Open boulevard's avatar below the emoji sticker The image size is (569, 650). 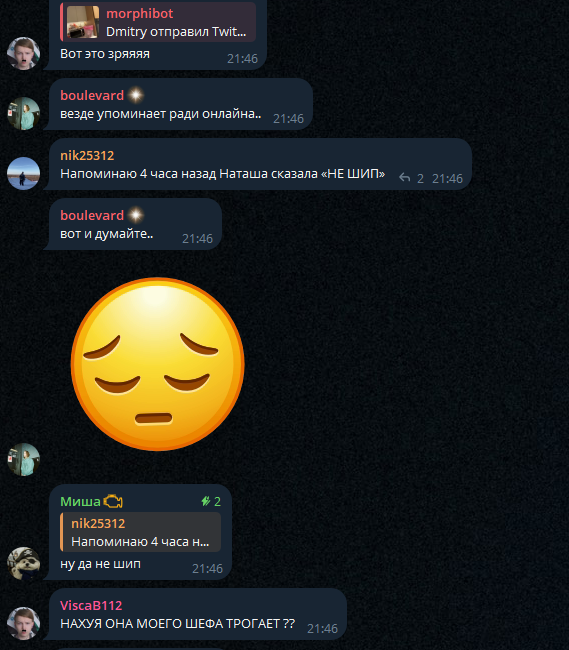23,459
